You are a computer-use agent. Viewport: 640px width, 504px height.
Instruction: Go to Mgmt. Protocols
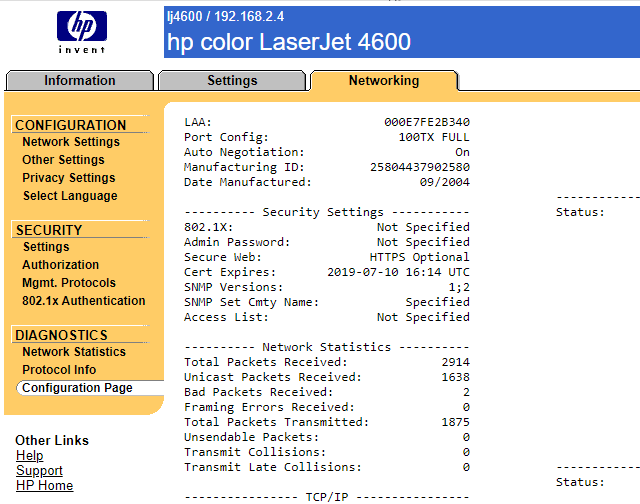(x=69, y=282)
